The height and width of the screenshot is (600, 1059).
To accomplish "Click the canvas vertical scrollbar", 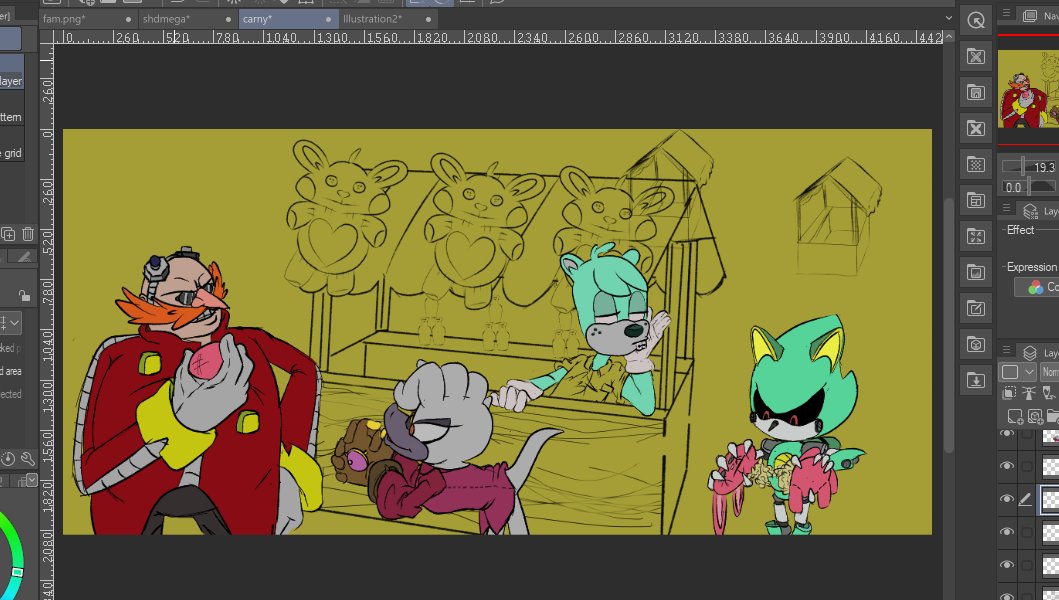I will [x=948, y=323].
